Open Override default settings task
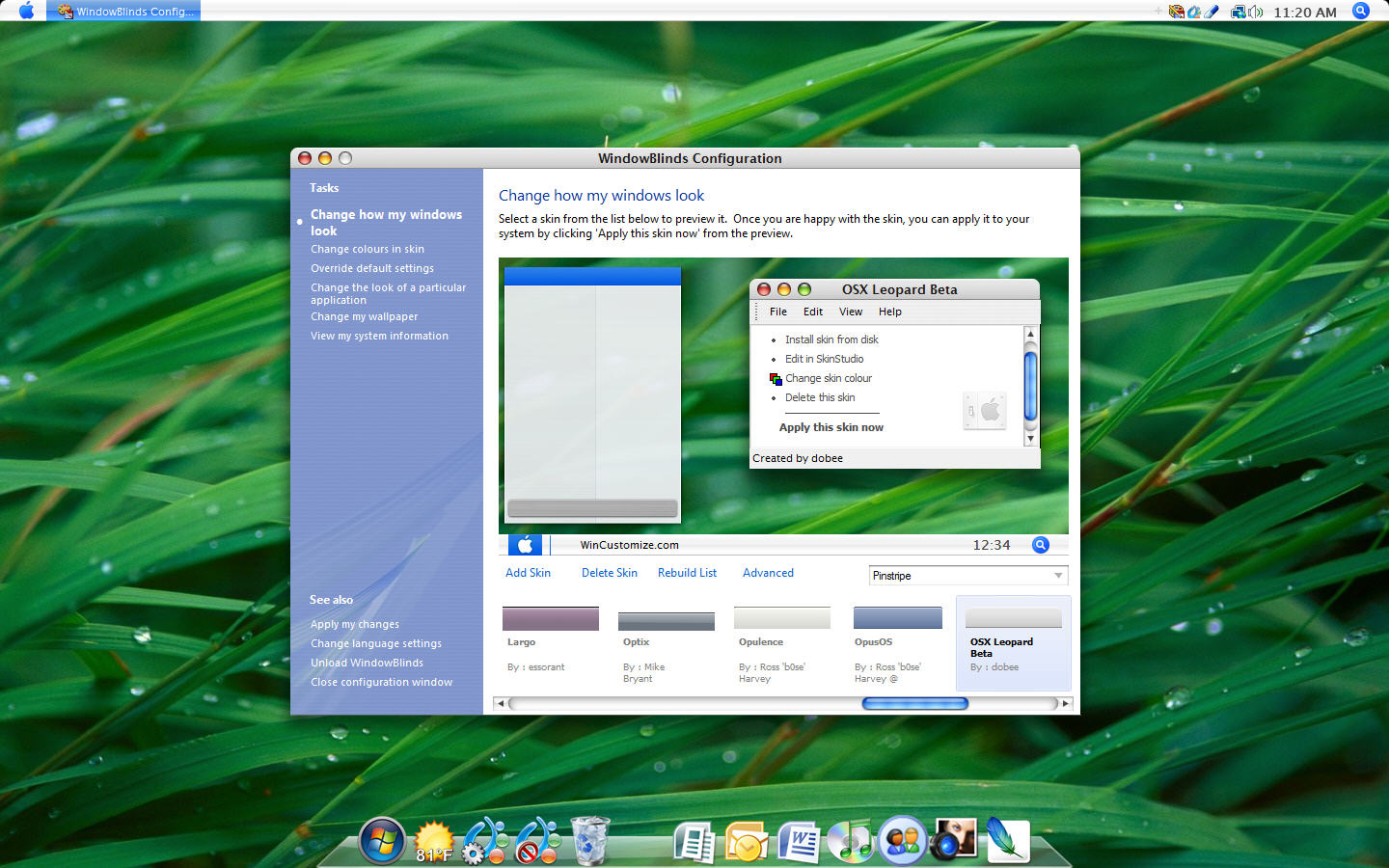 [372, 268]
